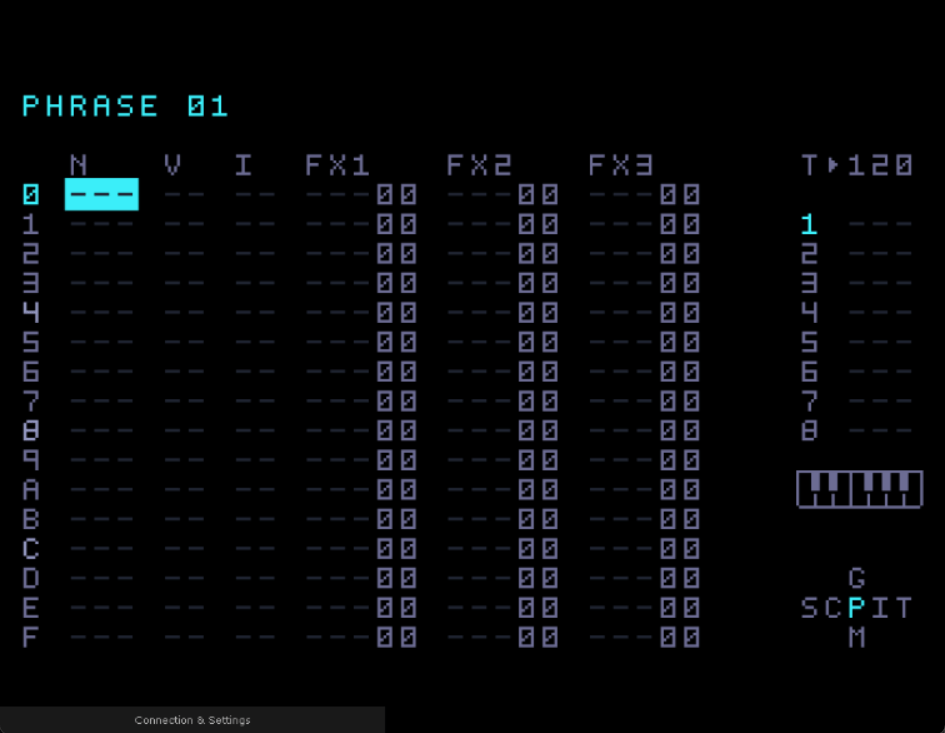Select the T (Table) view in the navigation map

click(904, 608)
